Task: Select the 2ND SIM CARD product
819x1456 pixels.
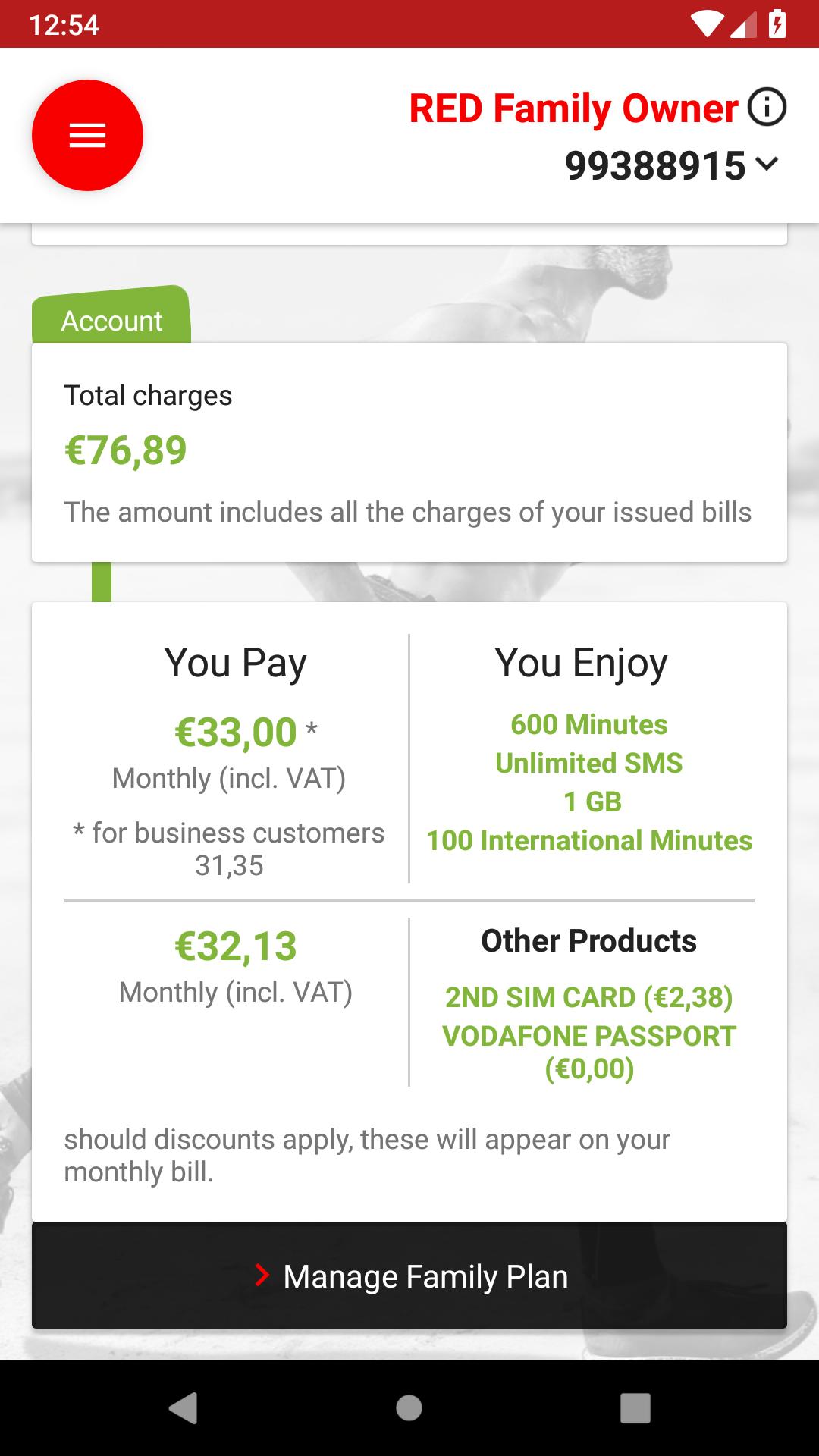Action: click(588, 997)
